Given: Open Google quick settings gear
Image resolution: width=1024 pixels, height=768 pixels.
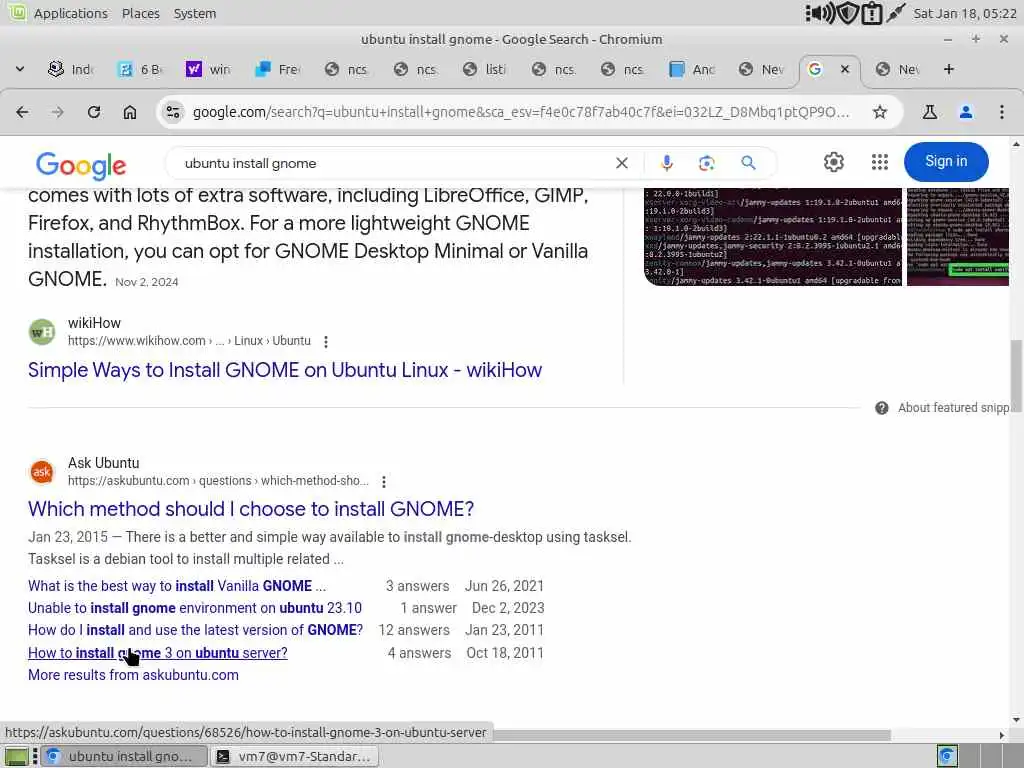Looking at the screenshot, I should (833, 162).
